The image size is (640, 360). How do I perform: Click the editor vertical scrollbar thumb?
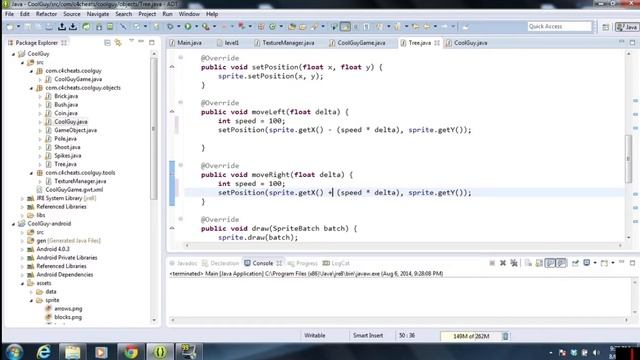tap(628, 159)
